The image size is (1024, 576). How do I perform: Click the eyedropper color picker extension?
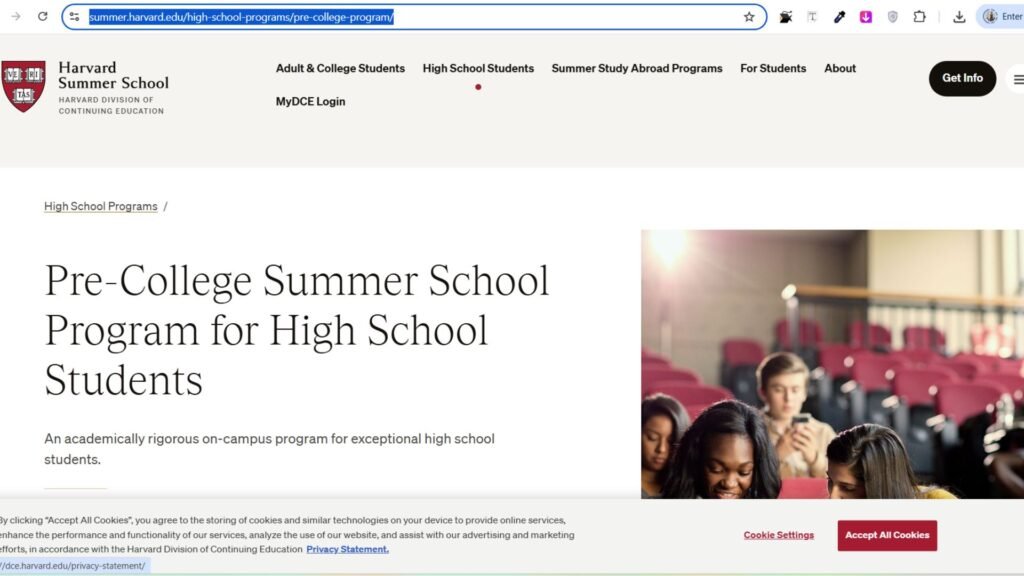coord(840,17)
